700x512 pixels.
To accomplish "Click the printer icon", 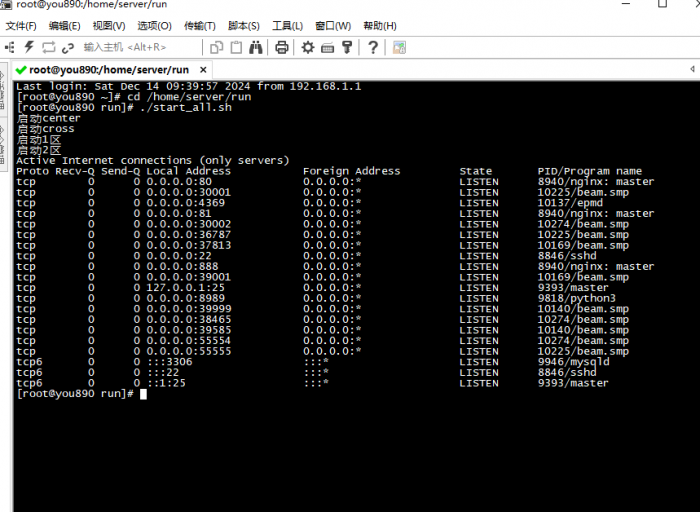I will coord(282,47).
